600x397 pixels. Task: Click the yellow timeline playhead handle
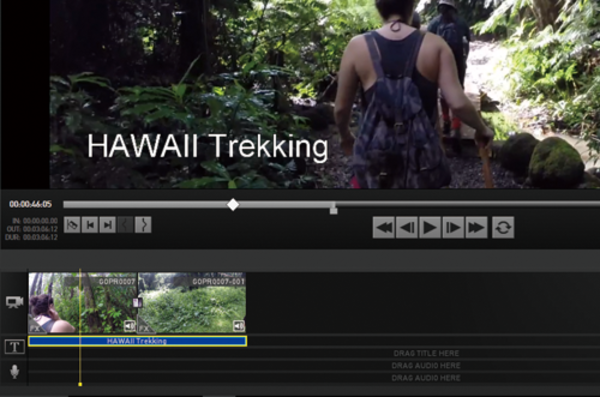coord(80,384)
